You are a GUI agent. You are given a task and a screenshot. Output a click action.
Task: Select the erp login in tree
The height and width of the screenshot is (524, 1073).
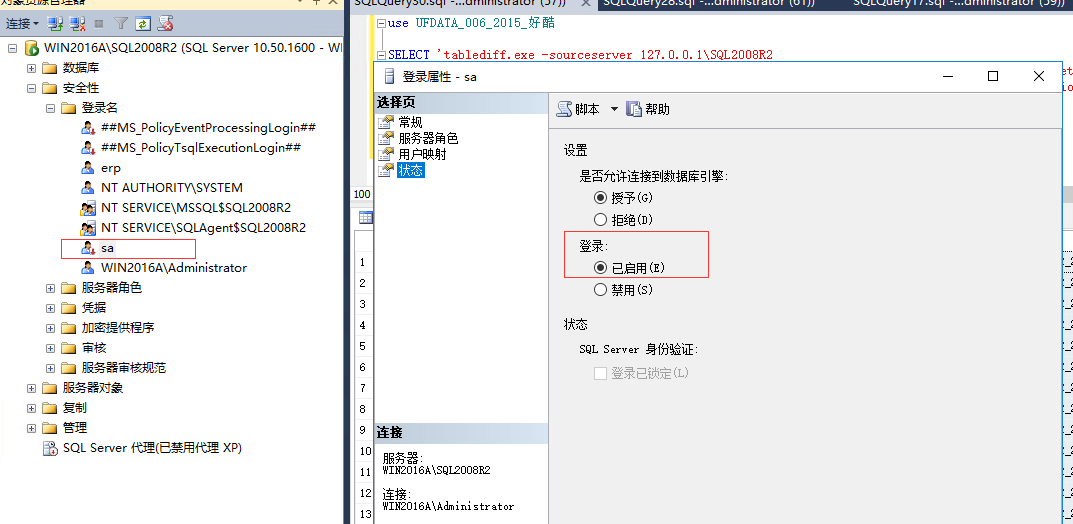pyautogui.click(x=110, y=168)
